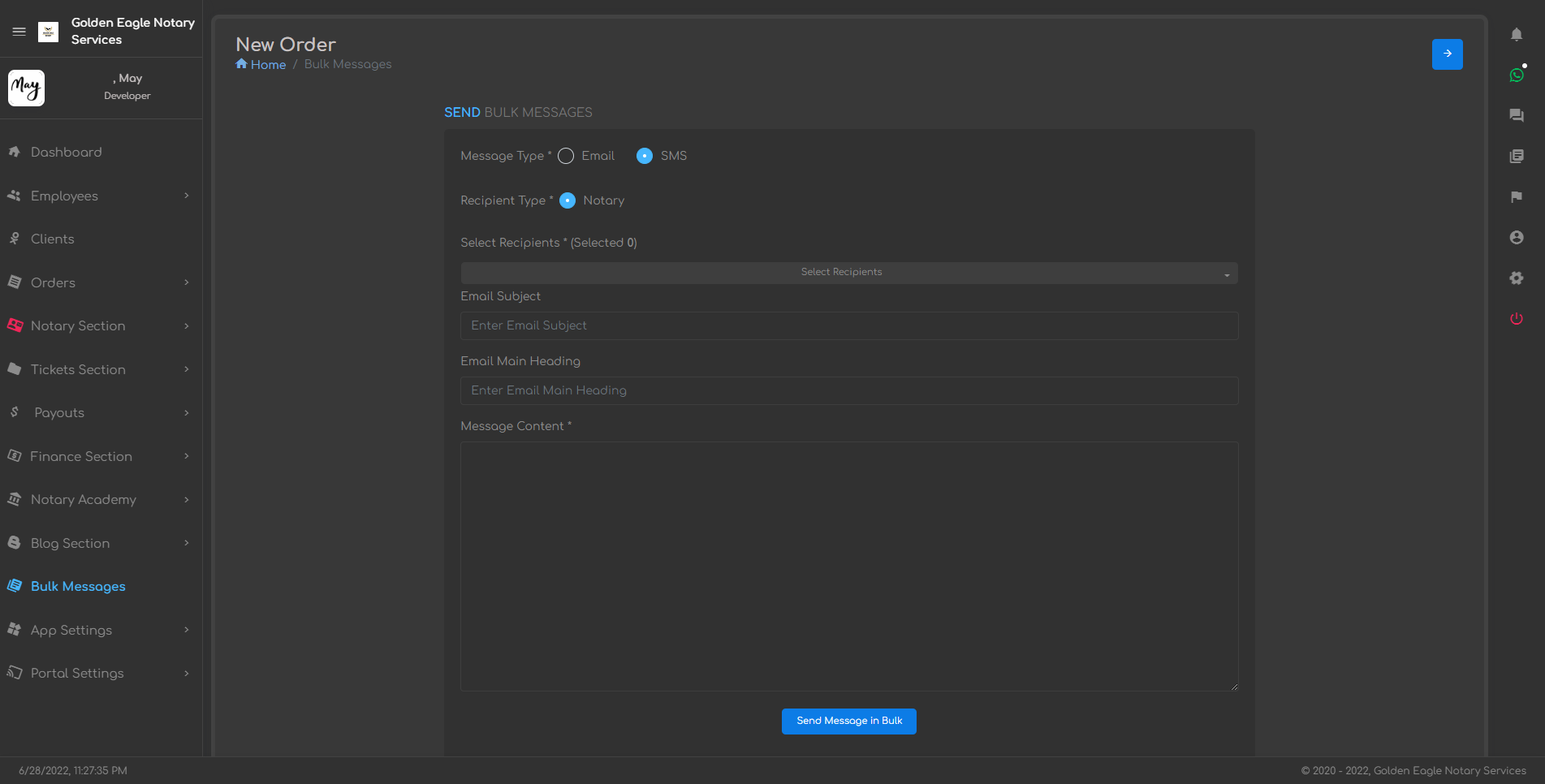1545x784 pixels.
Task: Click the Dashboard home icon in sidebar
Action: [14, 152]
